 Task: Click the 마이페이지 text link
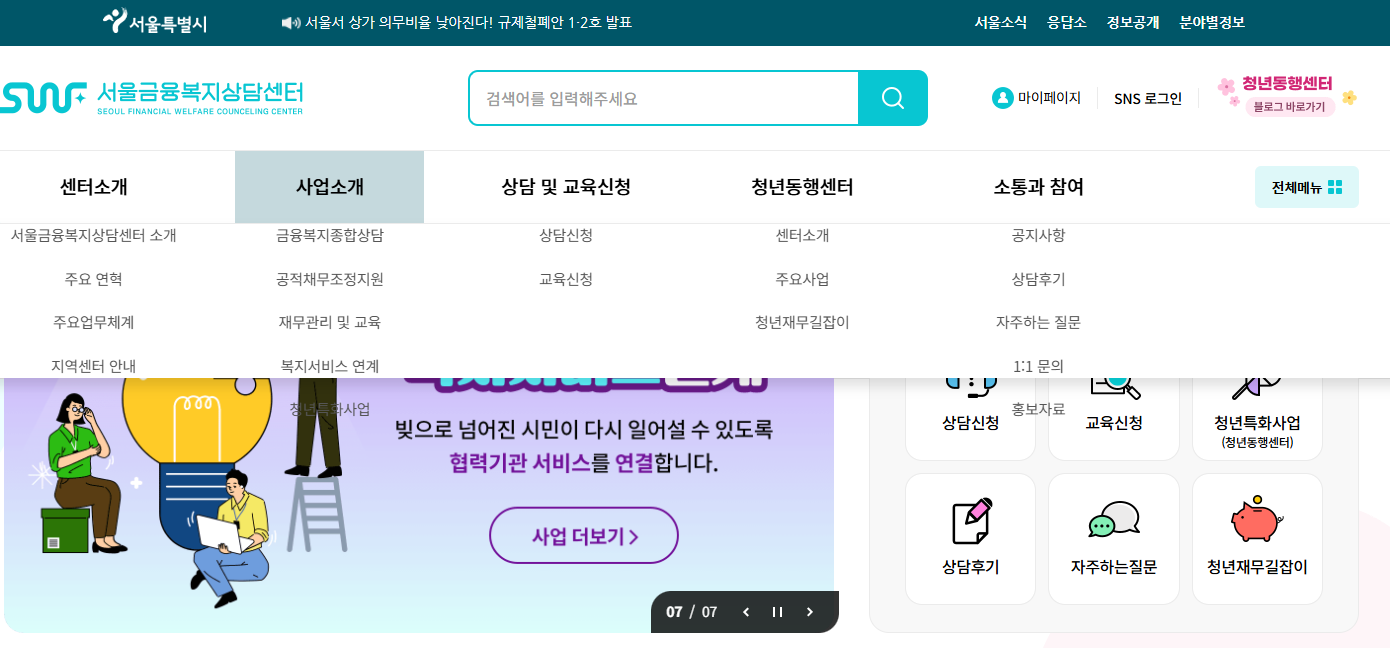pyautogui.click(x=1049, y=98)
